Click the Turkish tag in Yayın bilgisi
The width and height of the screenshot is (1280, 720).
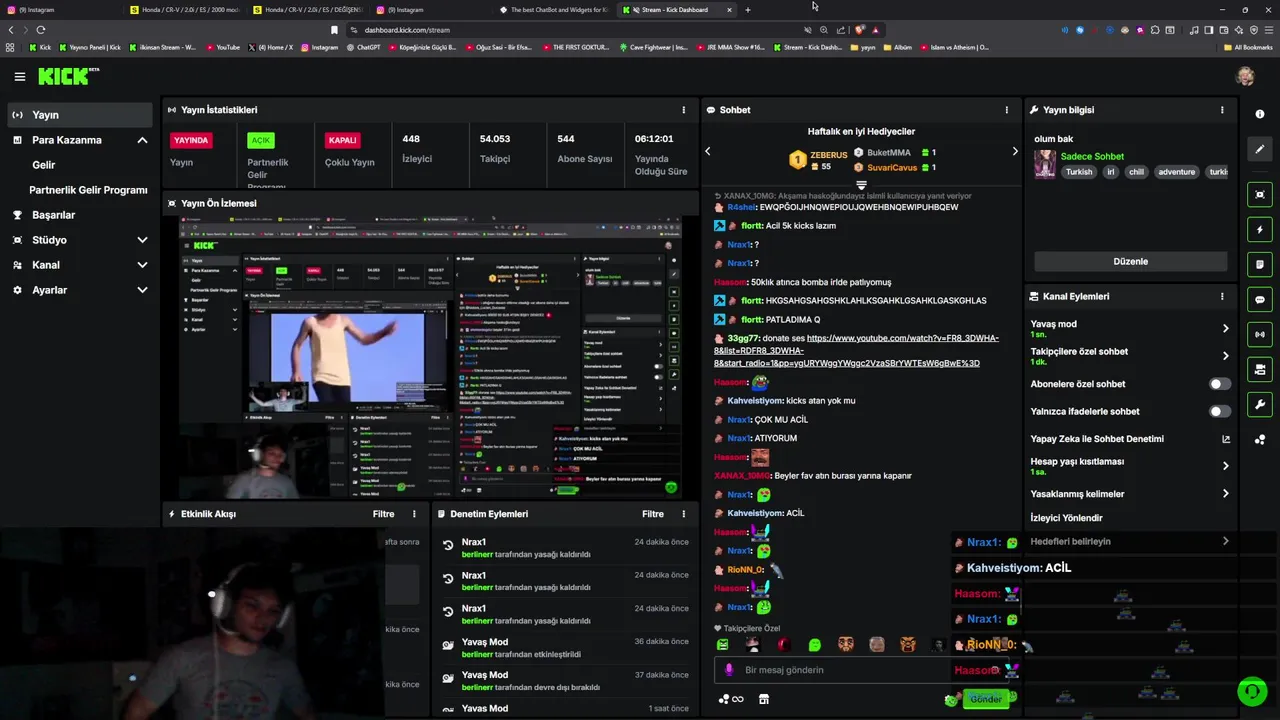click(x=1079, y=172)
